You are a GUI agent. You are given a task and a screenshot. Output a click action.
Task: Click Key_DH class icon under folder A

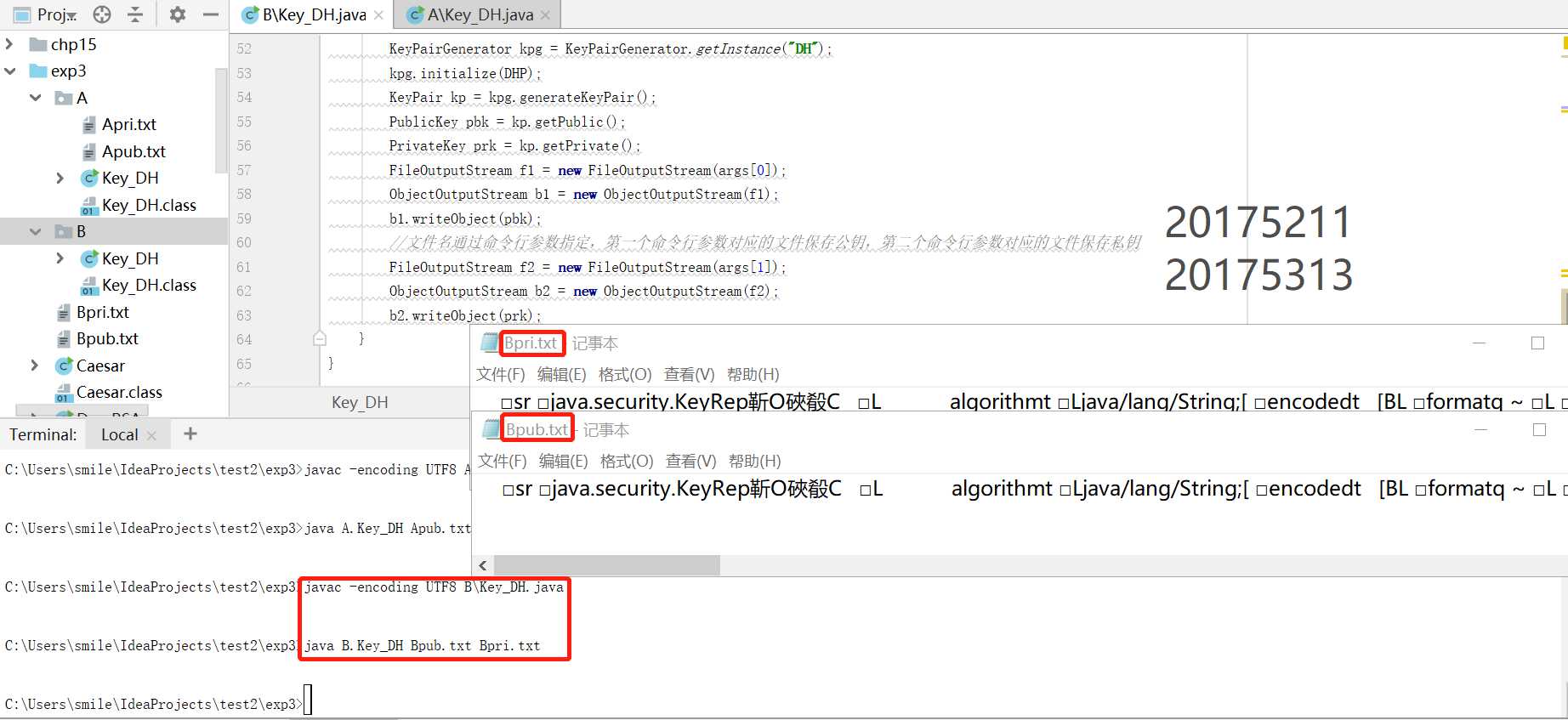(x=89, y=178)
